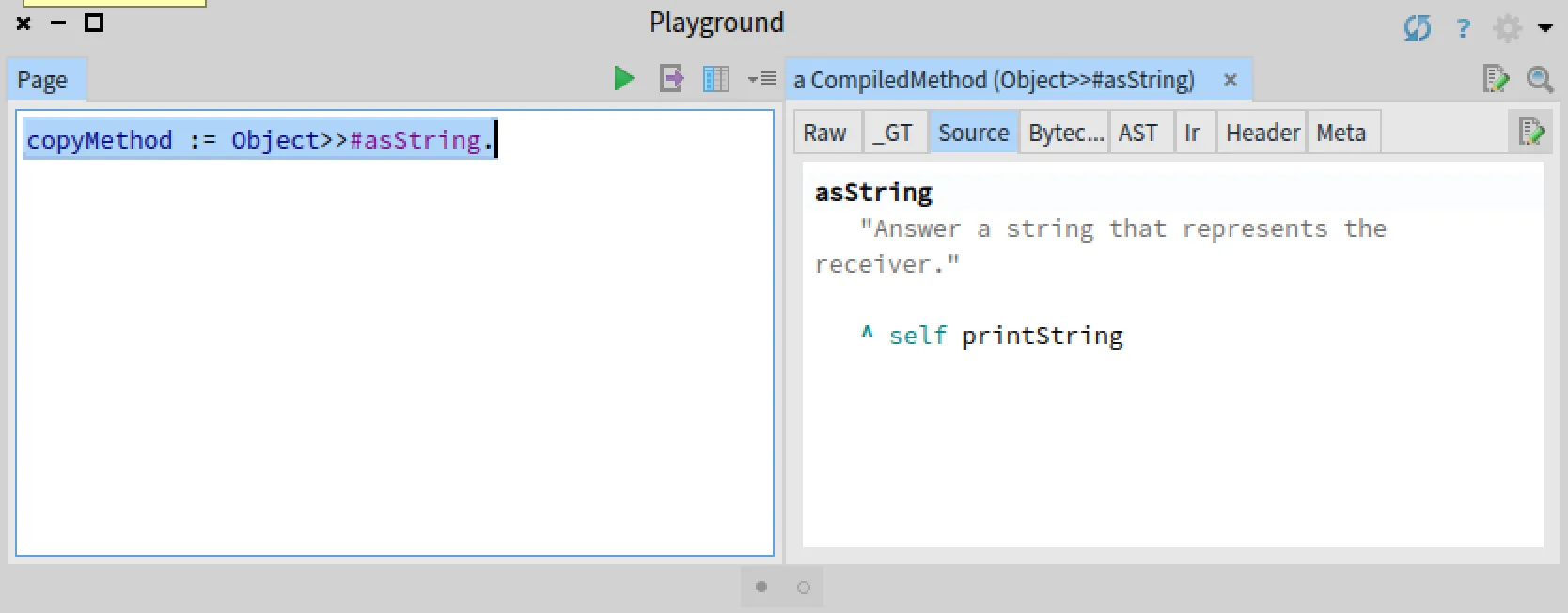The width and height of the screenshot is (1568, 613).
Task: Expand the window menu dropdown arrow
Action: 1545,28
